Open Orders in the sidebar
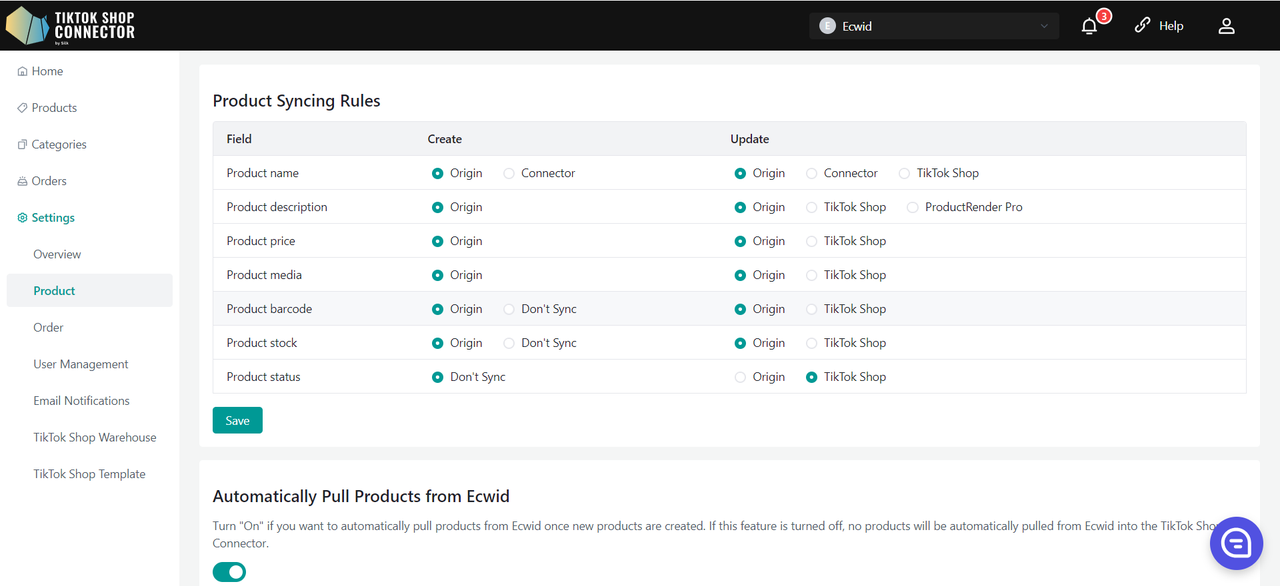 tap(42, 181)
